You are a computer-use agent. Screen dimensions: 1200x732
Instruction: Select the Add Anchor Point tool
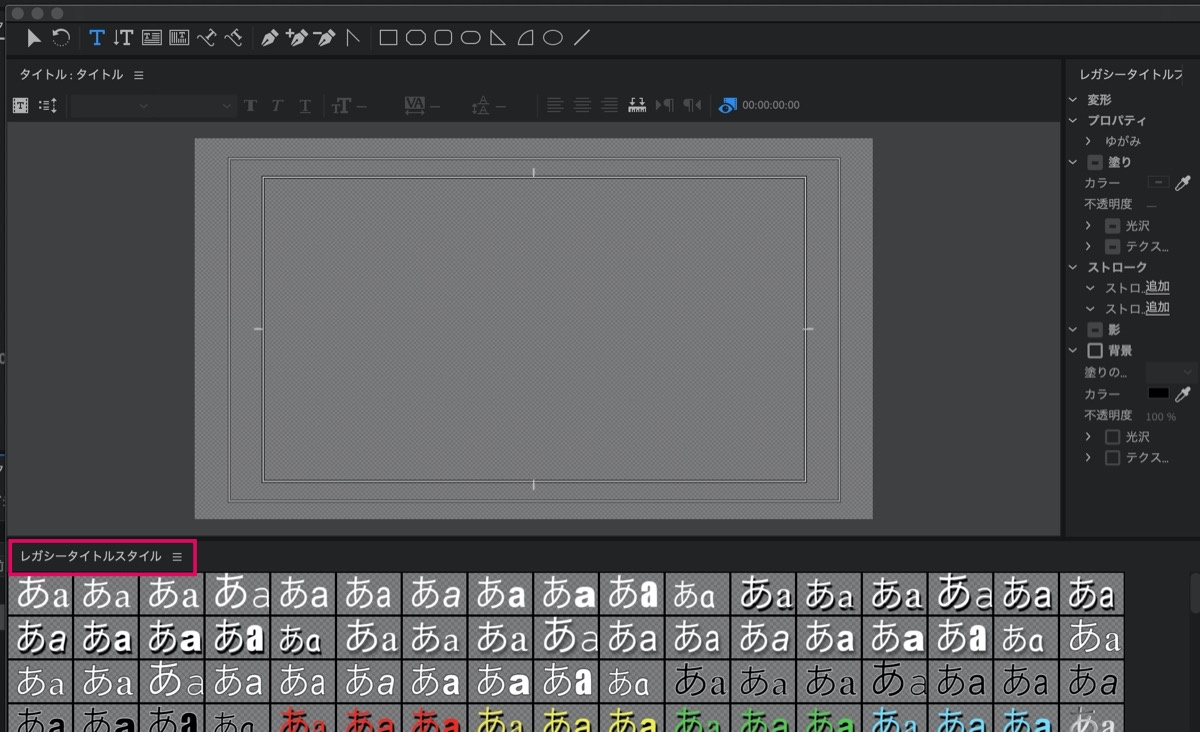click(x=296, y=38)
